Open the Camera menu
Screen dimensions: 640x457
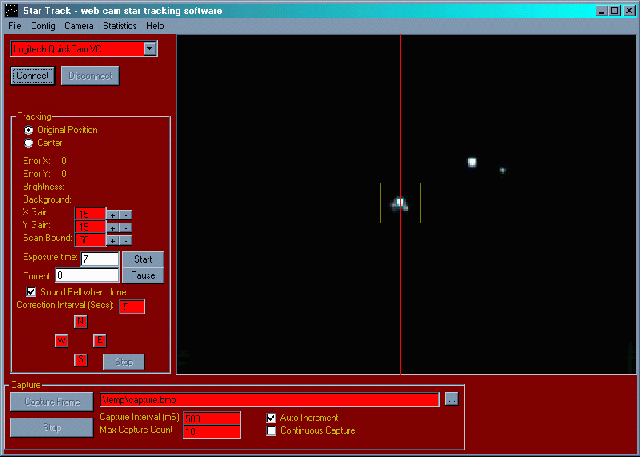pyautogui.click(x=80, y=24)
